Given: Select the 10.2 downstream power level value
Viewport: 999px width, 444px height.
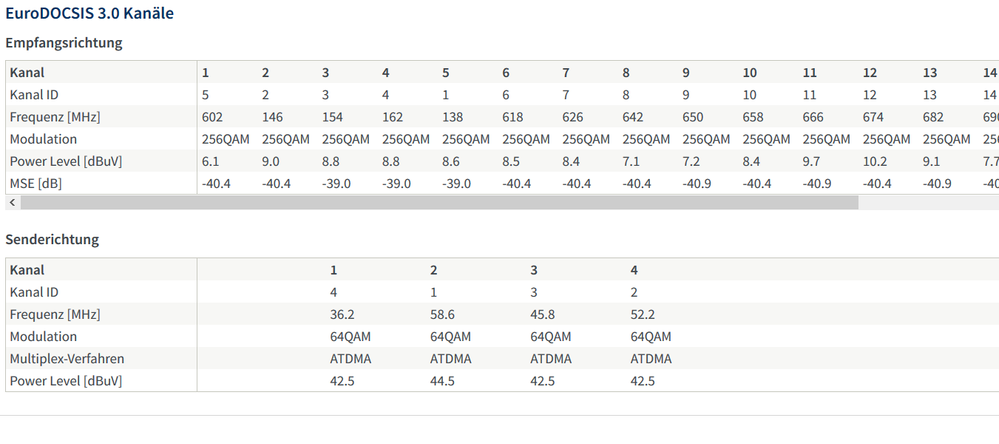Looking at the screenshot, I should (874, 161).
